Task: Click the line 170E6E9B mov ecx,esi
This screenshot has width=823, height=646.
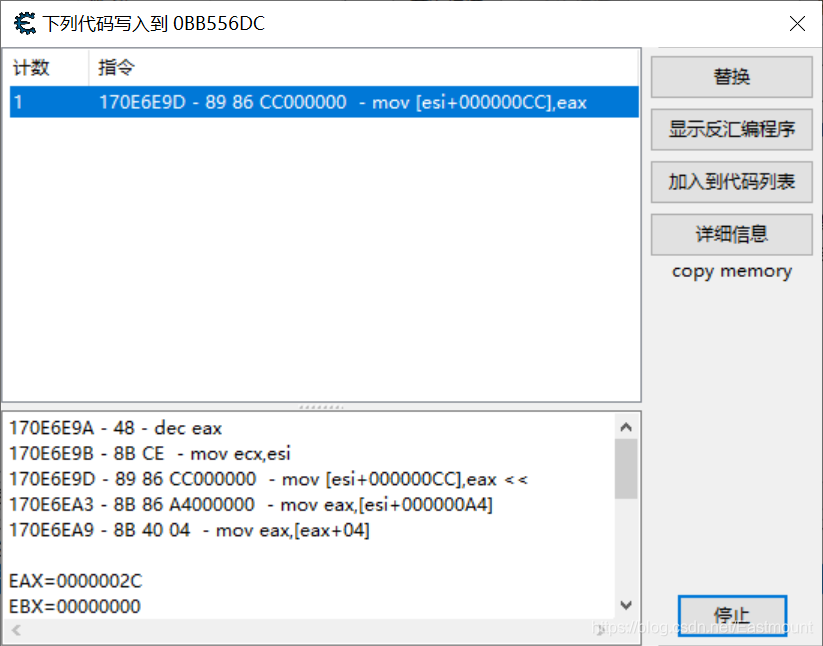Action: tap(150, 454)
